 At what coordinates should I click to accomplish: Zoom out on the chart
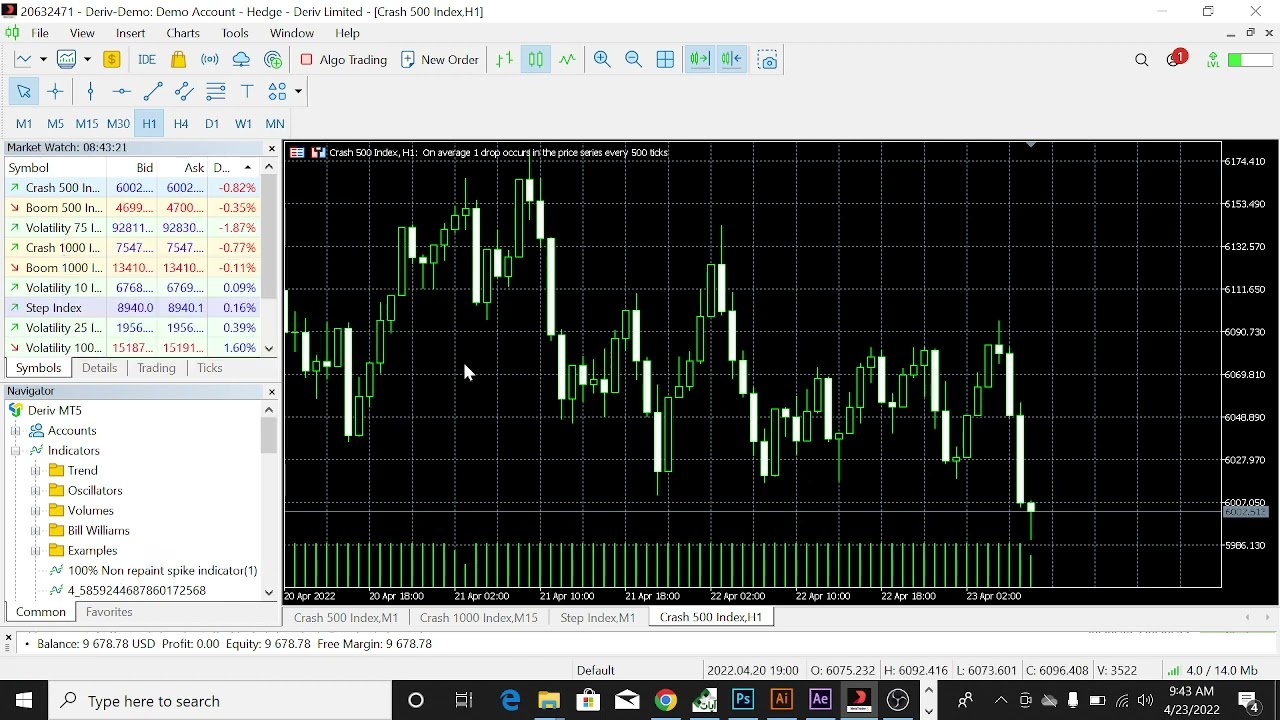(x=634, y=60)
